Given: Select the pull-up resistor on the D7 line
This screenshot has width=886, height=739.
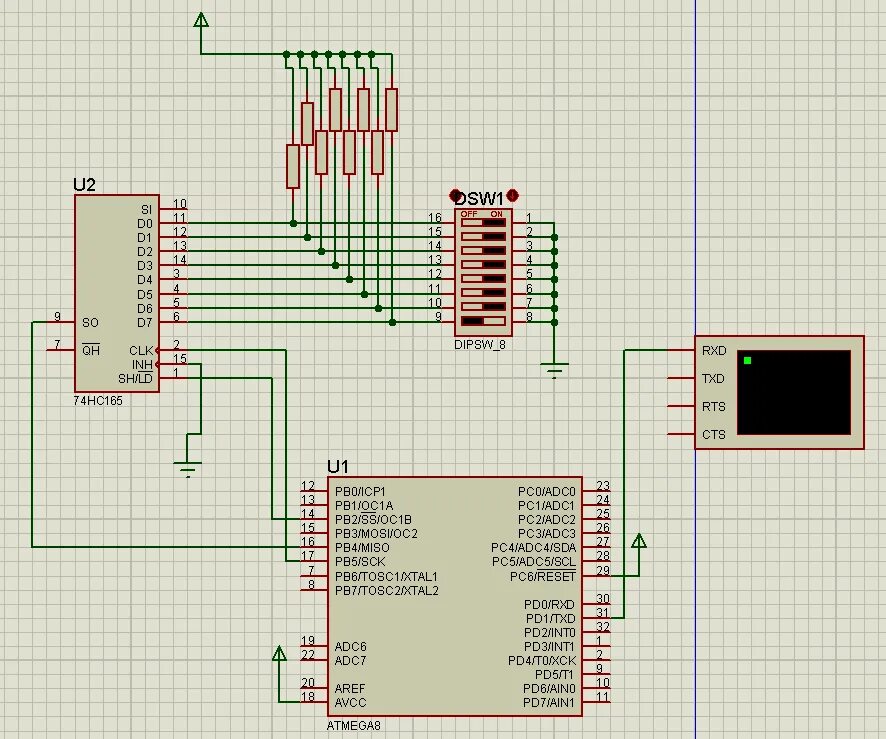Looking at the screenshot, I should [392, 110].
